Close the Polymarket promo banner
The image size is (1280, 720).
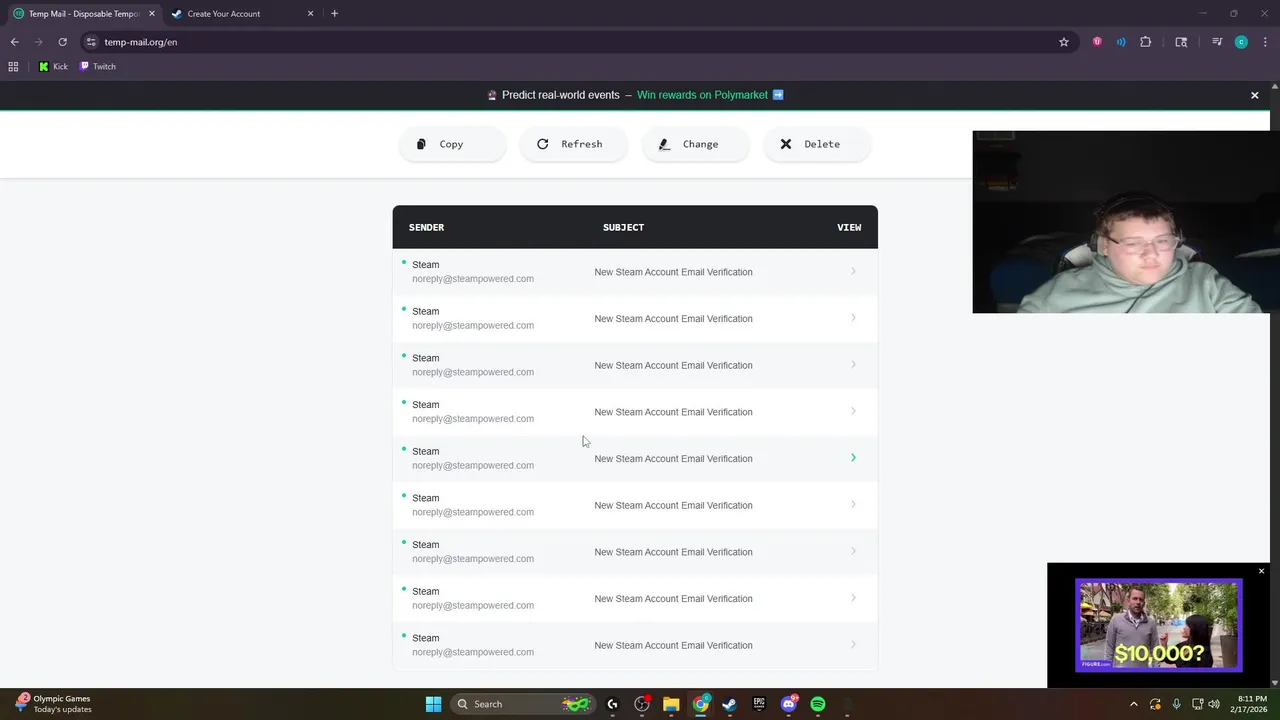tap(1254, 95)
